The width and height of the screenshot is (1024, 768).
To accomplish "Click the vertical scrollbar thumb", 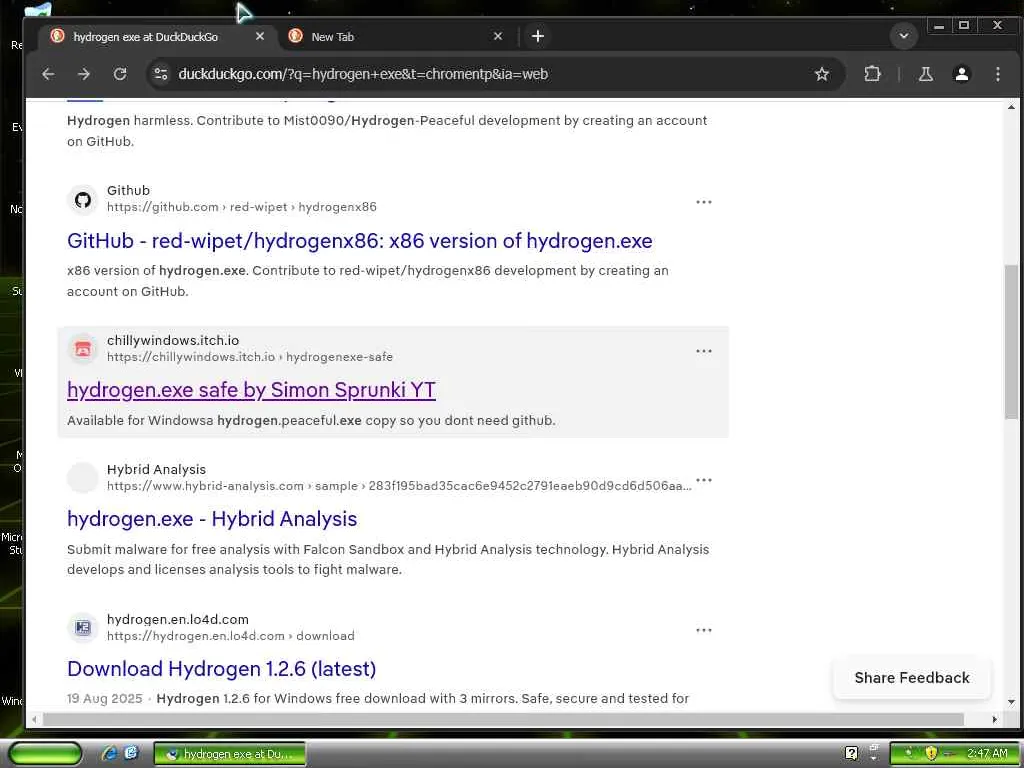I will click(x=1011, y=342).
